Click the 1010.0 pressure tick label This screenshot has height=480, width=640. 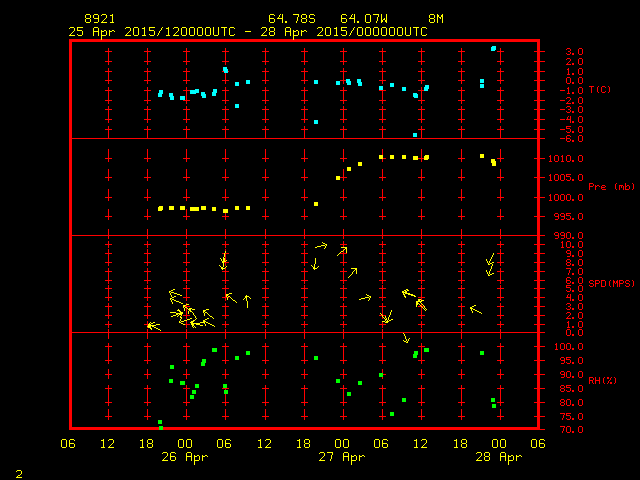coord(555,159)
